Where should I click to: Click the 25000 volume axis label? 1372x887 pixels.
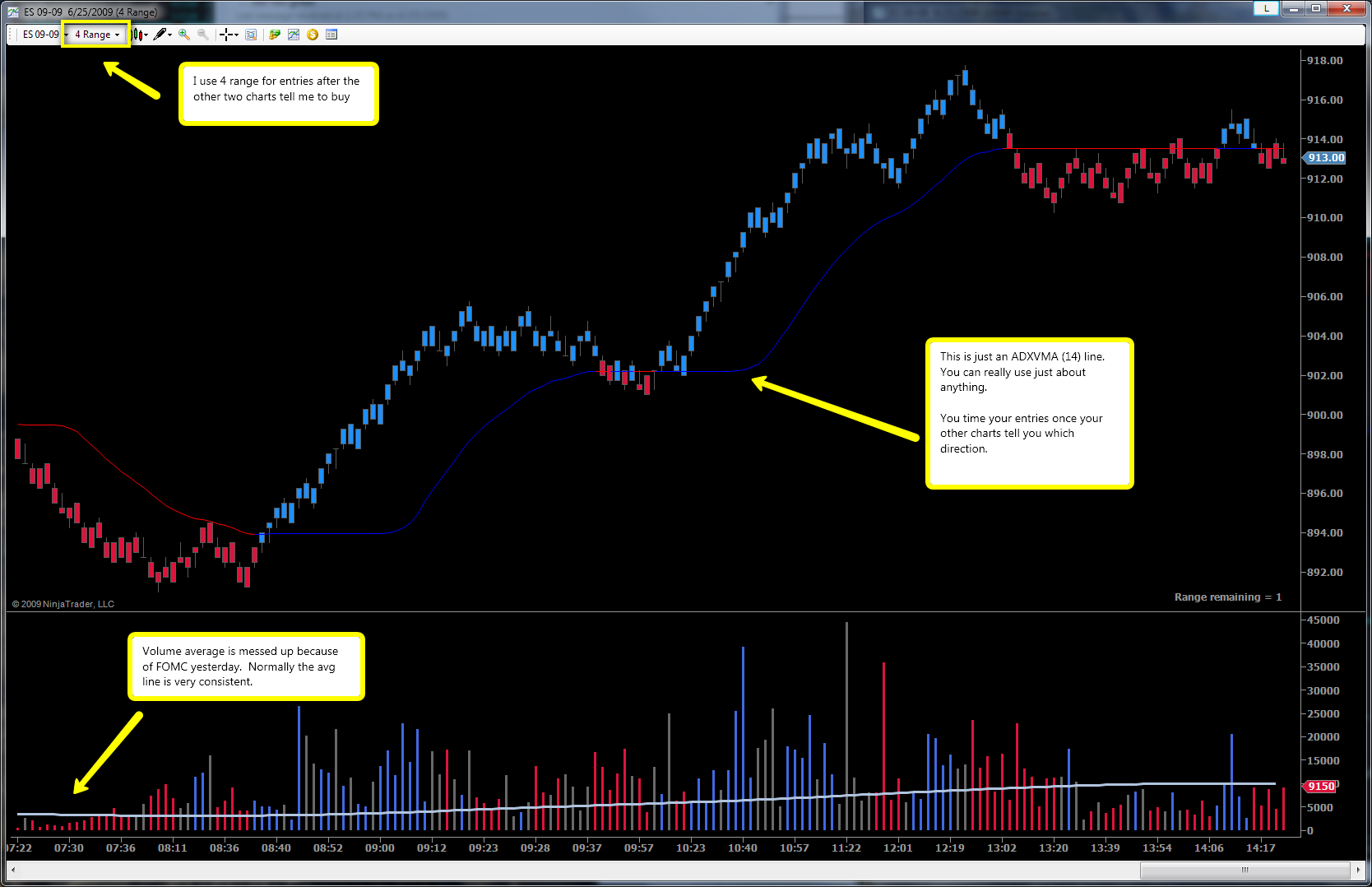(x=1323, y=713)
